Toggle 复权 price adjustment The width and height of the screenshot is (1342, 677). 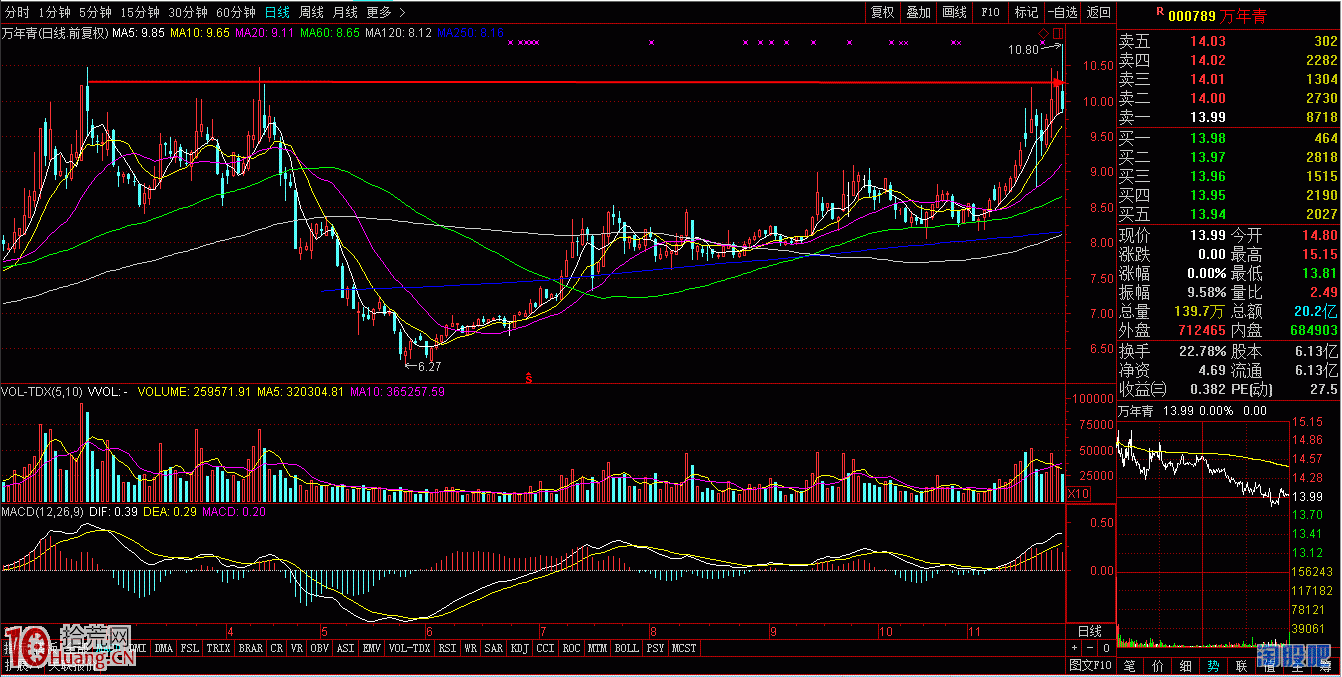click(882, 12)
